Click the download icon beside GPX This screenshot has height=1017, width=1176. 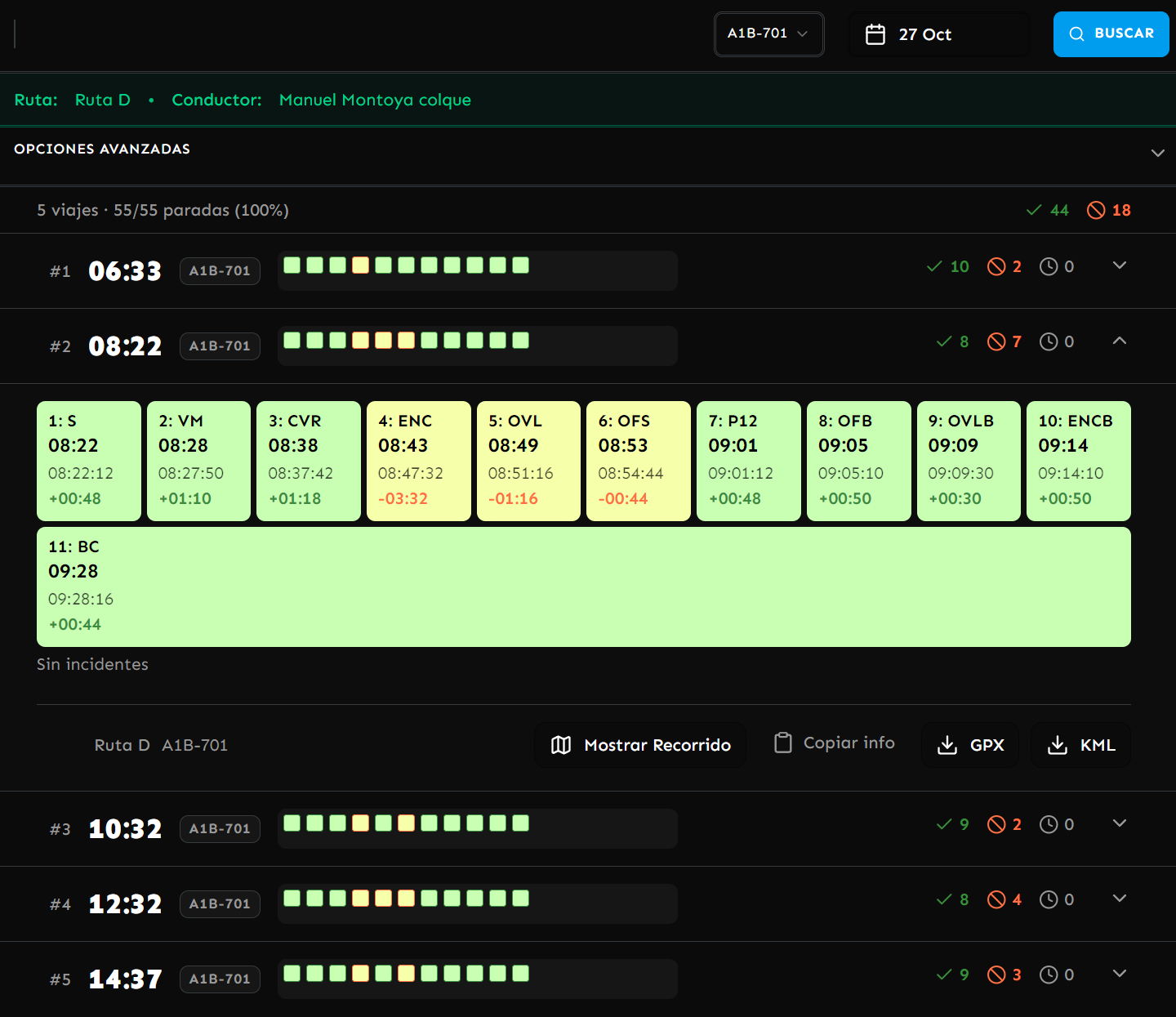point(947,745)
